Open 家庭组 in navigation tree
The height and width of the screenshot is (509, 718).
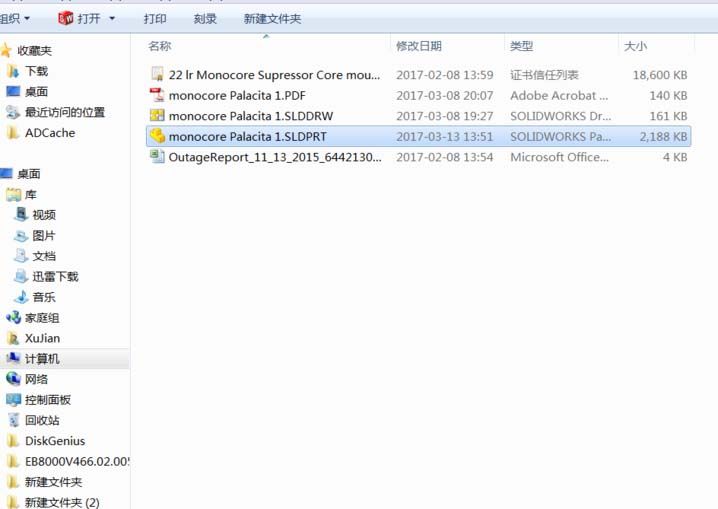42,318
